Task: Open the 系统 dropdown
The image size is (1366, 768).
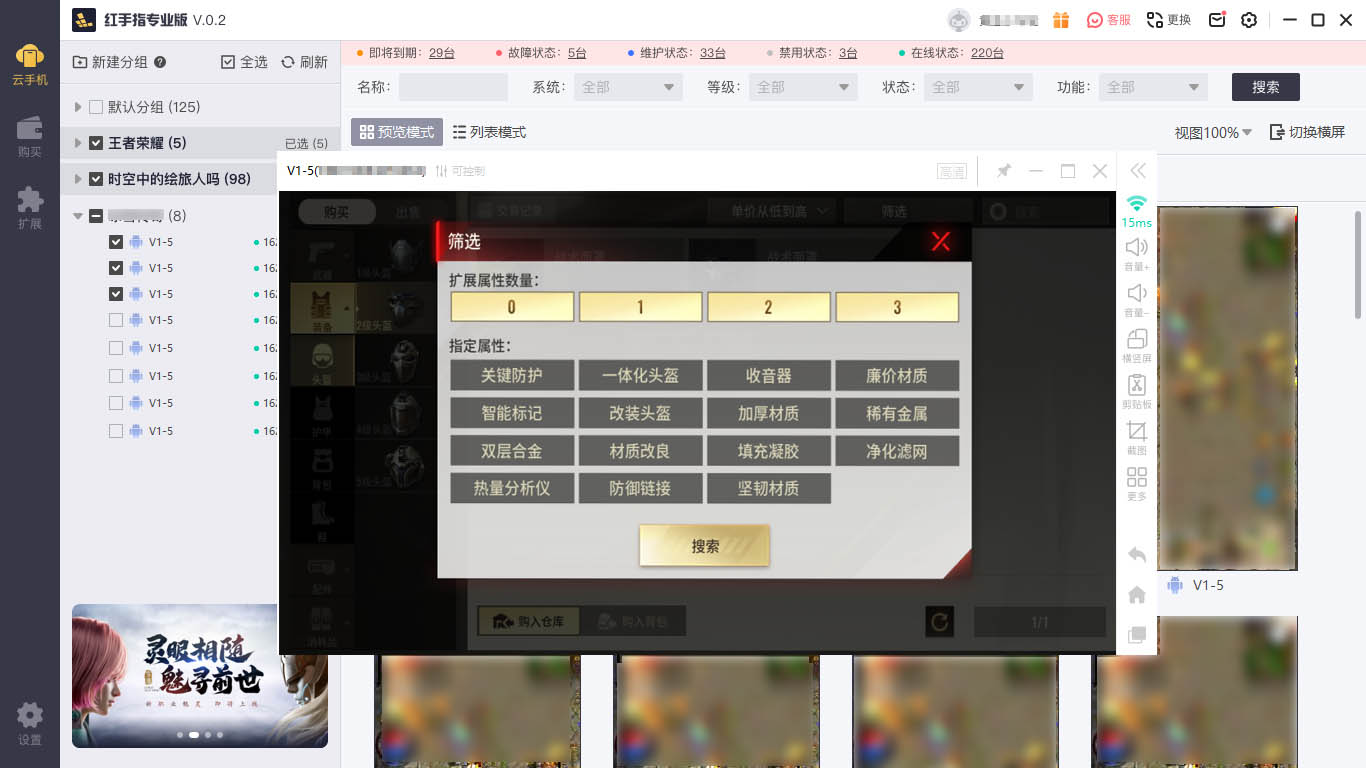Action: click(x=628, y=87)
